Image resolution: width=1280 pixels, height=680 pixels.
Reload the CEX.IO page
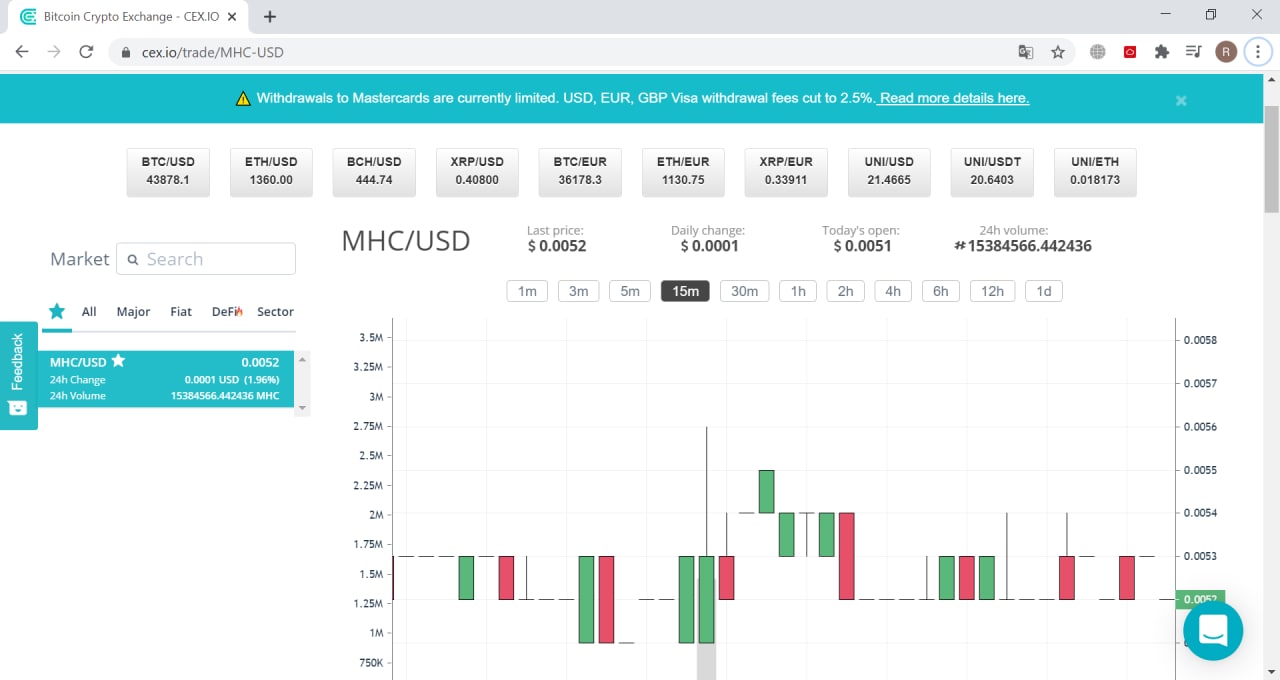pyautogui.click(x=86, y=52)
